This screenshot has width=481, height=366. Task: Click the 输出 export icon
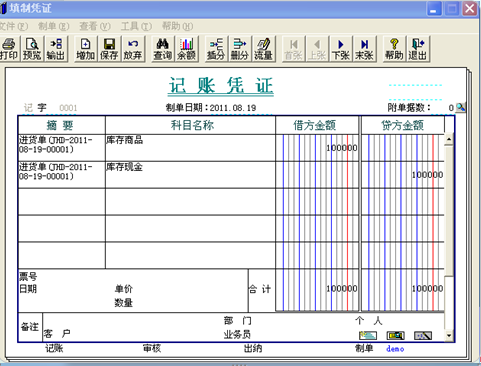(x=56, y=49)
